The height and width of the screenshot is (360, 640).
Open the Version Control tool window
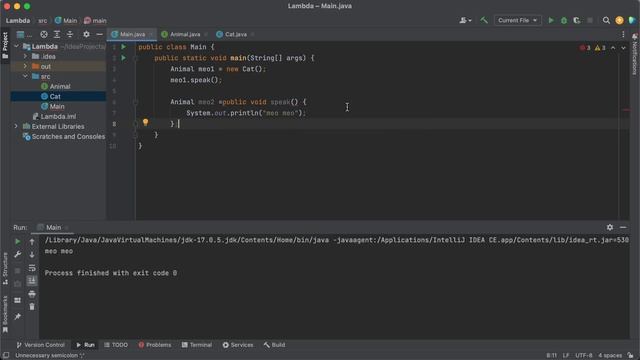40,345
